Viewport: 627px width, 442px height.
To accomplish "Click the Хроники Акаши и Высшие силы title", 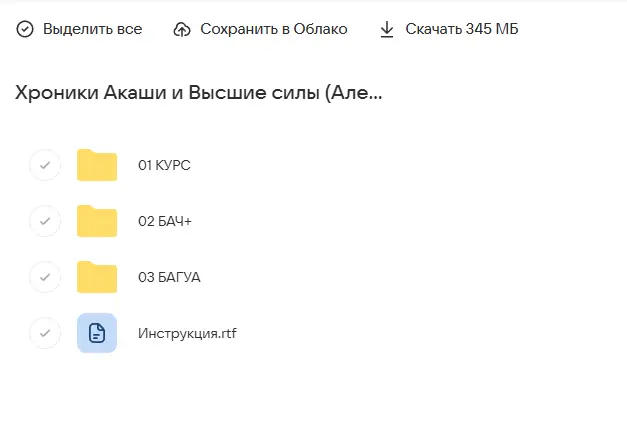I will [199, 94].
